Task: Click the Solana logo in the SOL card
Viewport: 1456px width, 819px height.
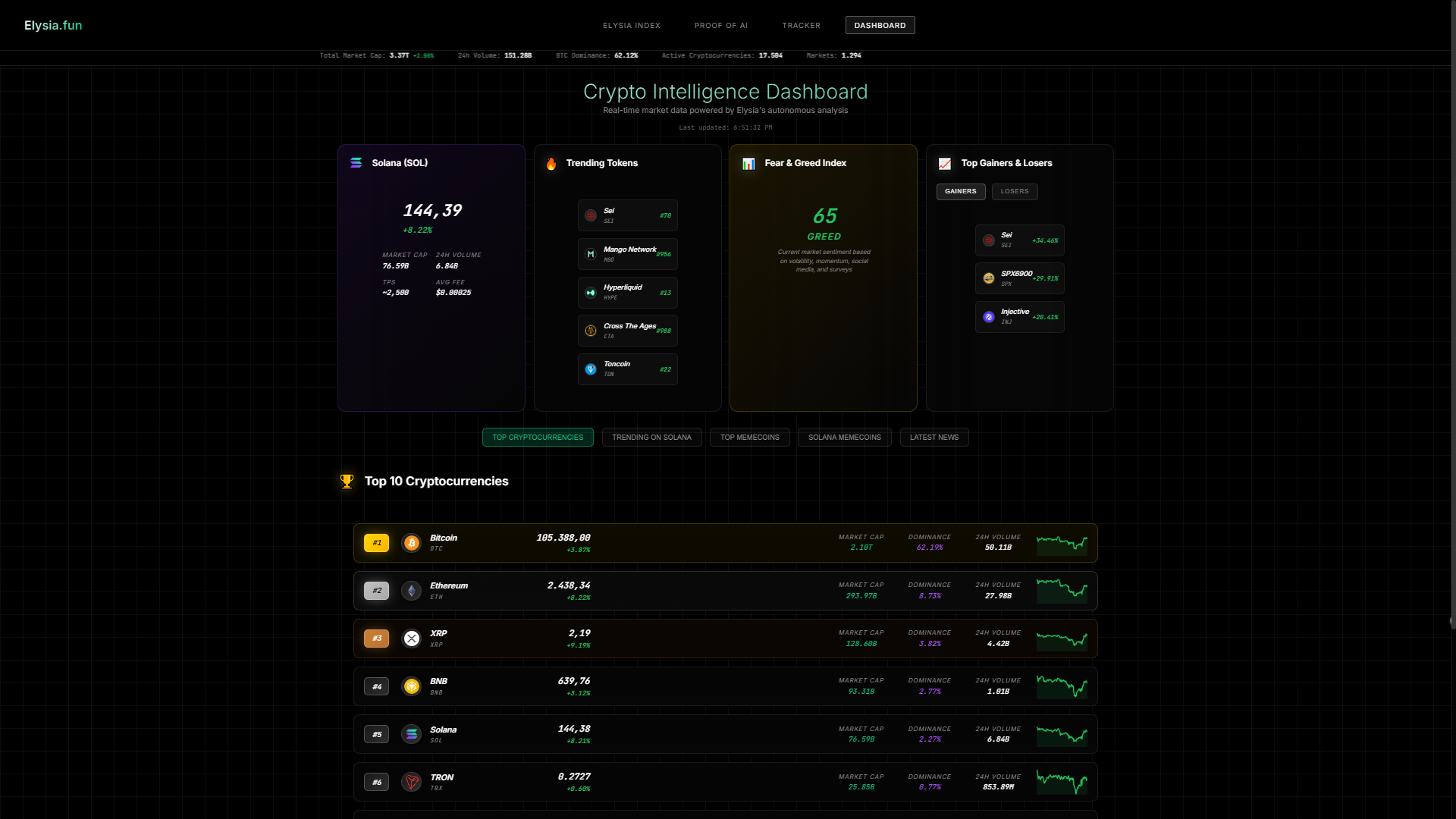Action: pos(356,162)
